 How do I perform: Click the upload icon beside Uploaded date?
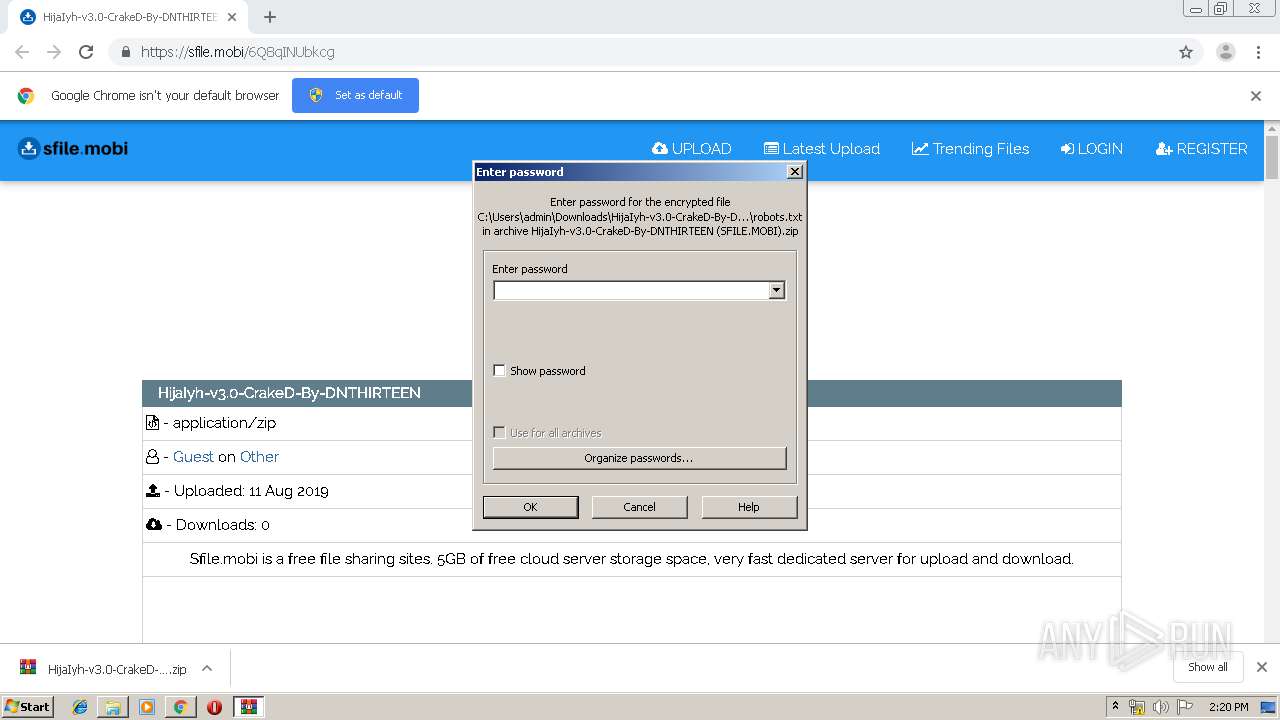pos(153,491)
